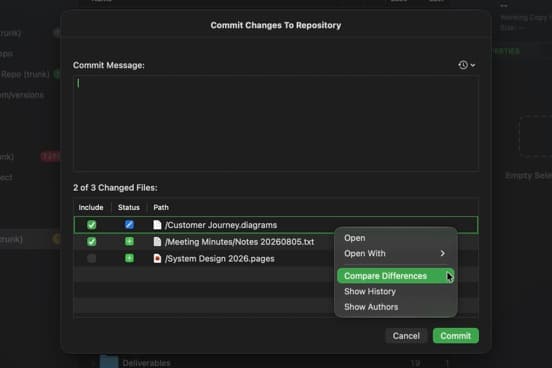
Task: Click added status icon of System Design 2026.pages
Action: click(129, 258)
